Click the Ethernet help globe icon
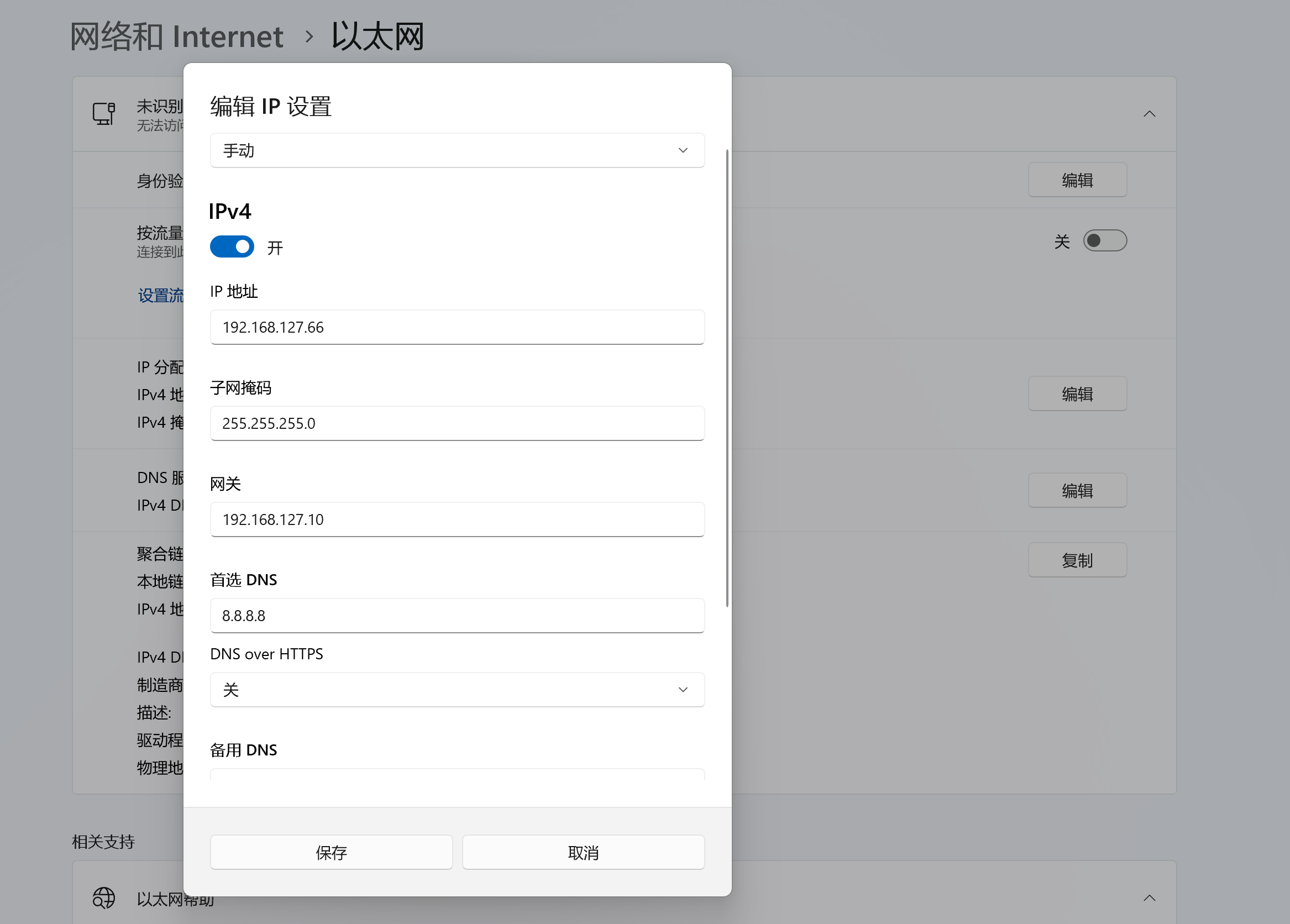The image size is (1290, 924). coord(103,898)
